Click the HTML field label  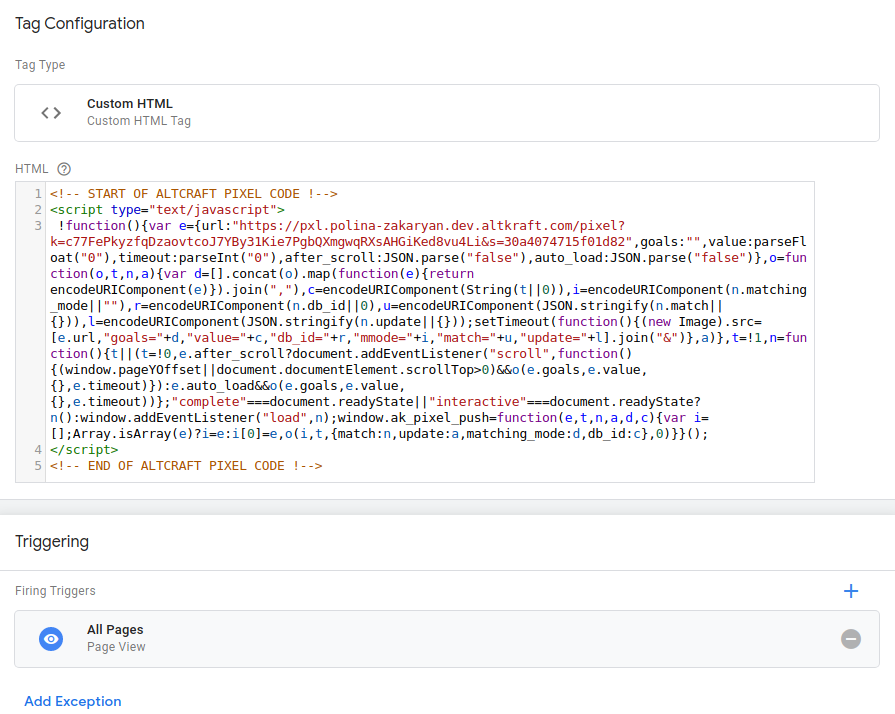31,169
